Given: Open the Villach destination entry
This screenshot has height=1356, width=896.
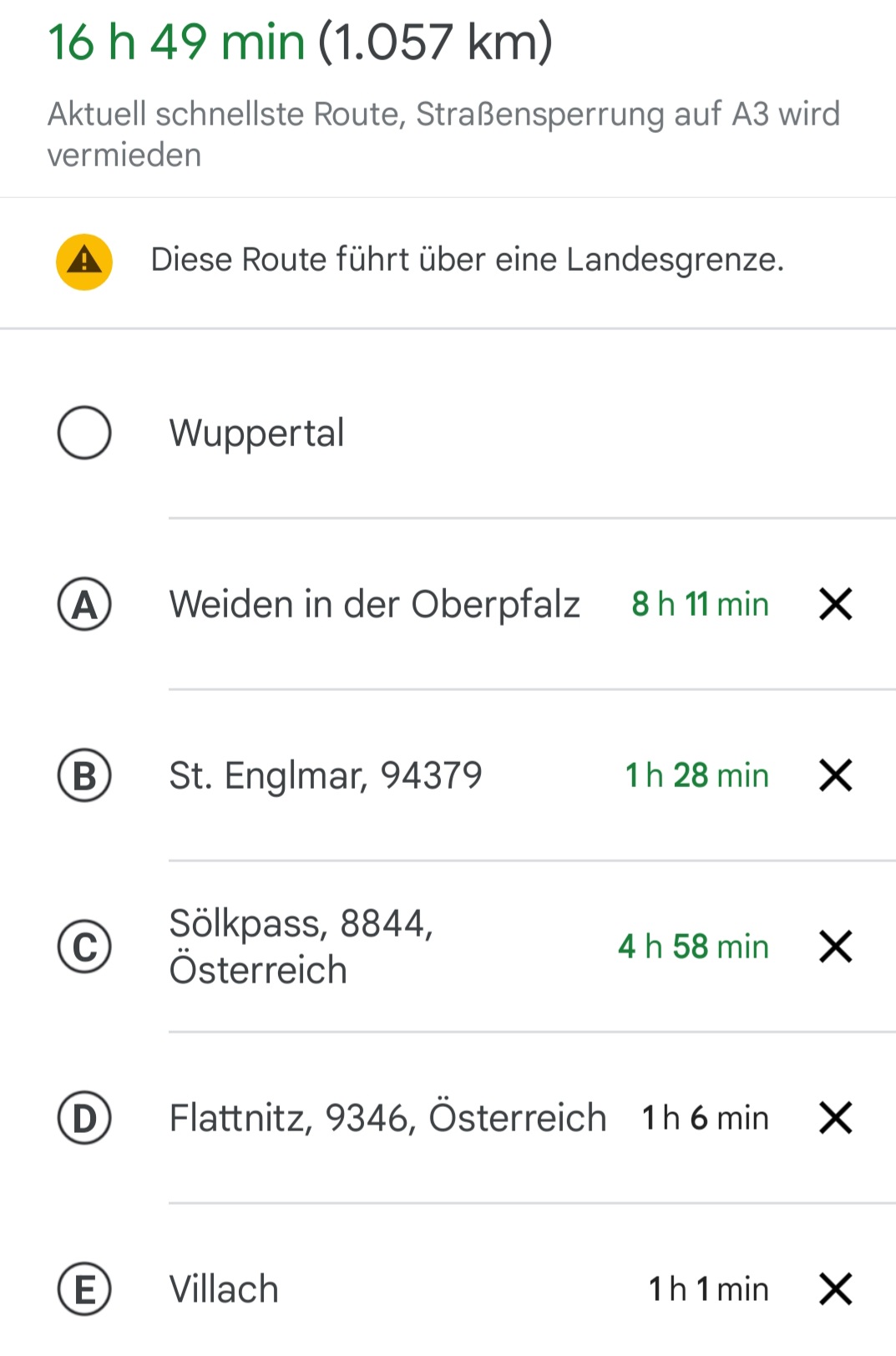Looking at the screenshot, I should pyautogui.click(x=224, y=1289).
